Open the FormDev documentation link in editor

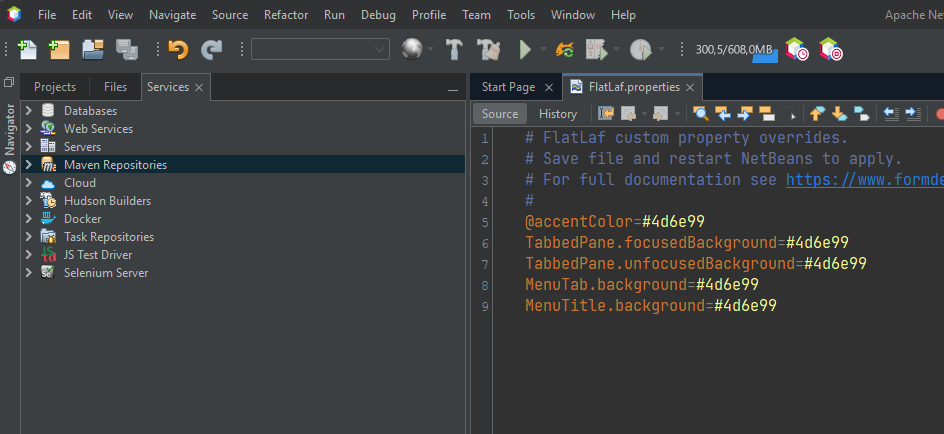pyautogui.click(x=865, y=180)
